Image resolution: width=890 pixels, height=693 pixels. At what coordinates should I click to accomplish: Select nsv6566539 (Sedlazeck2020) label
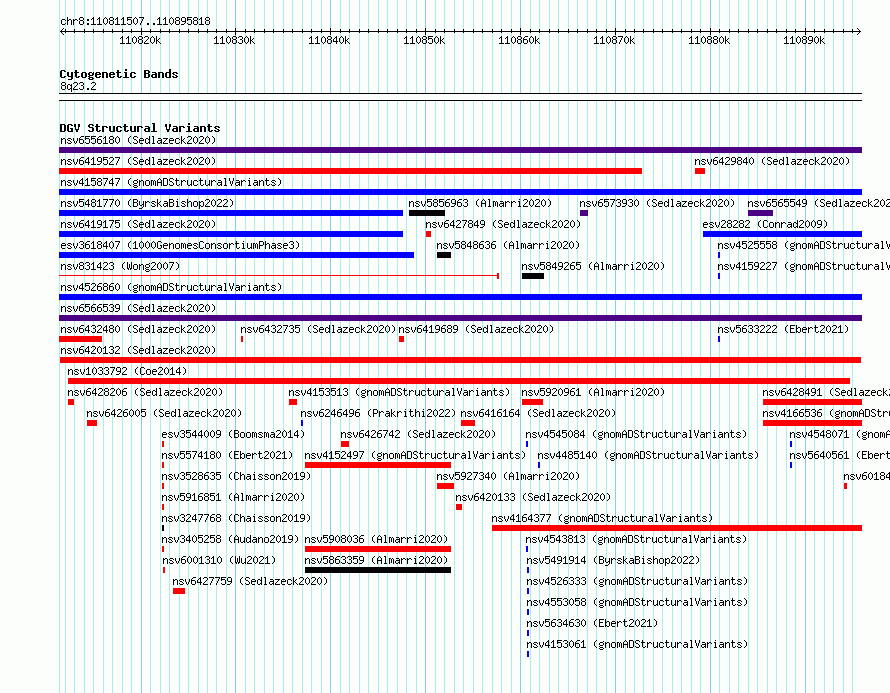(138, 308)
